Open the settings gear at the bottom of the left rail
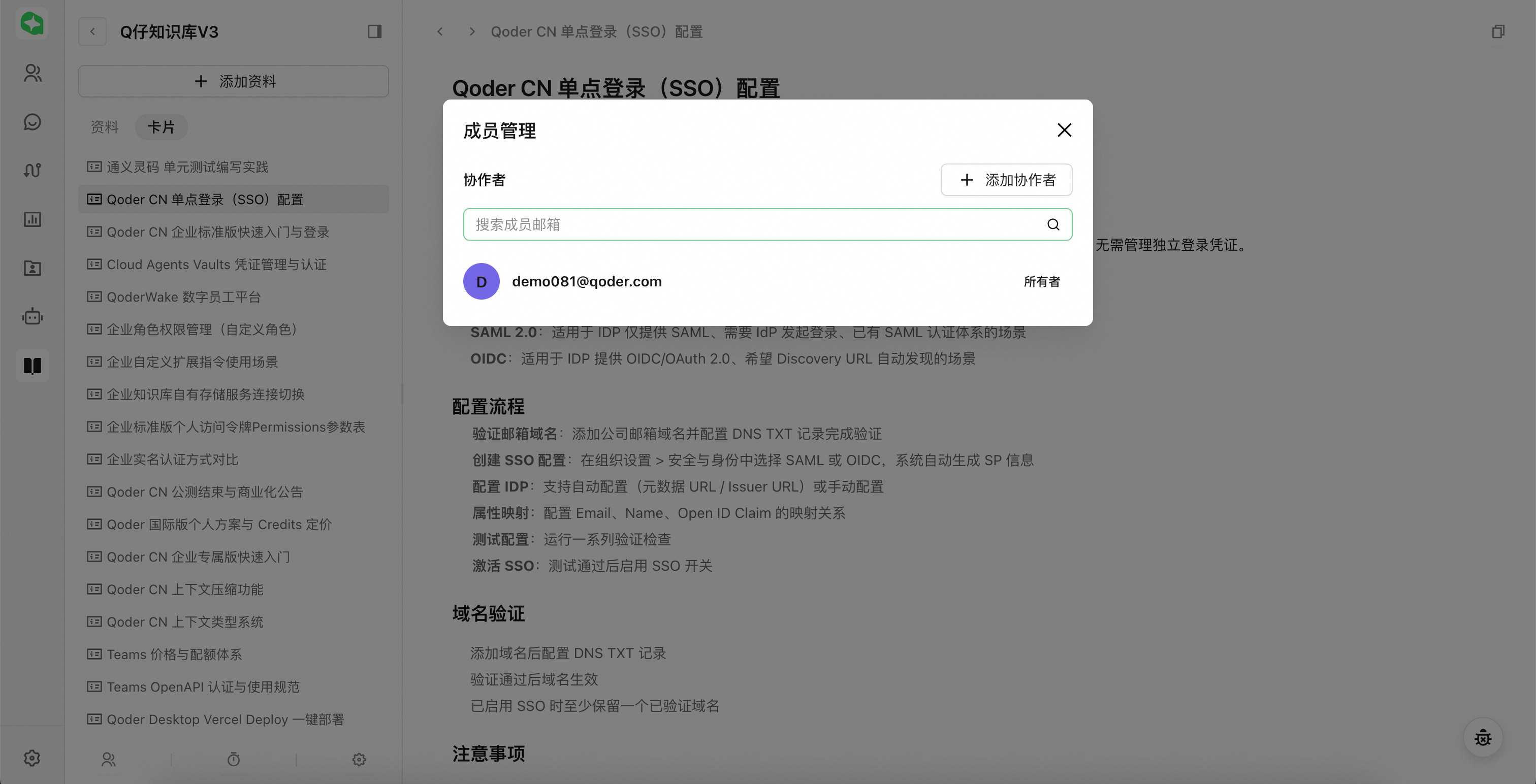 tap(32, 758)
